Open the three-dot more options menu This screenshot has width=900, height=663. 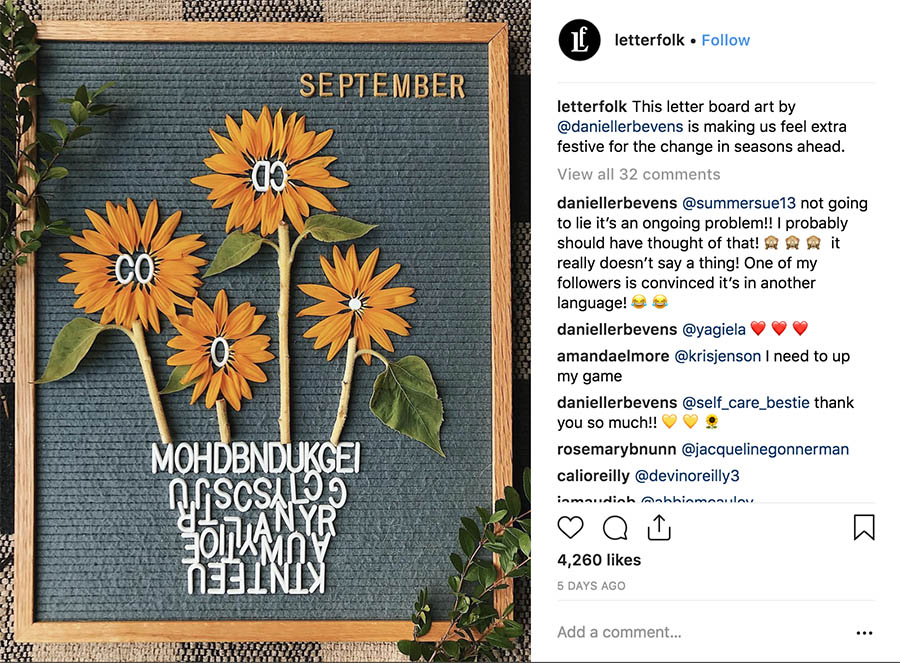pos(864,632)
